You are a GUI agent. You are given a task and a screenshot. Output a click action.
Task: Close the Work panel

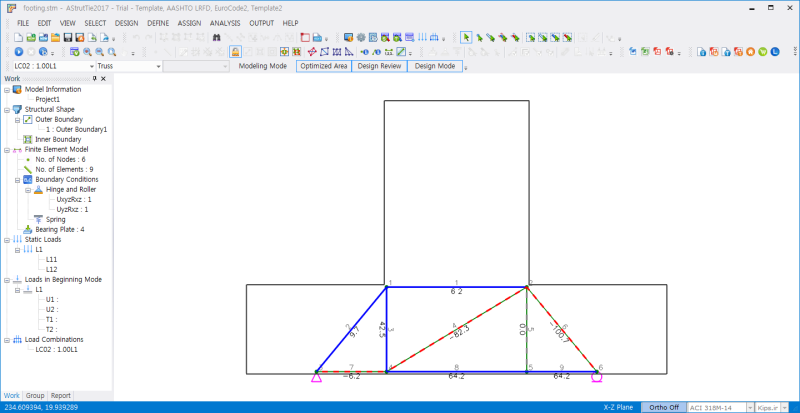104,79
